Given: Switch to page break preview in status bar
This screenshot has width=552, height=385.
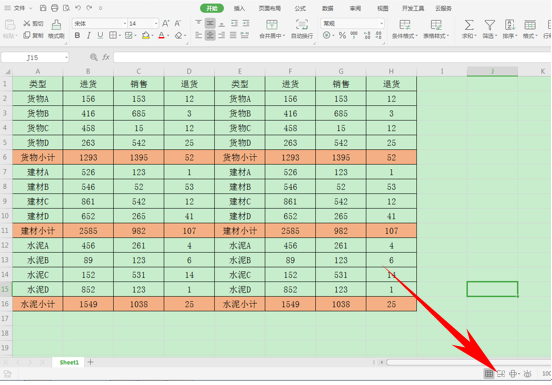Looking at the screenshot, I should 501,374.
